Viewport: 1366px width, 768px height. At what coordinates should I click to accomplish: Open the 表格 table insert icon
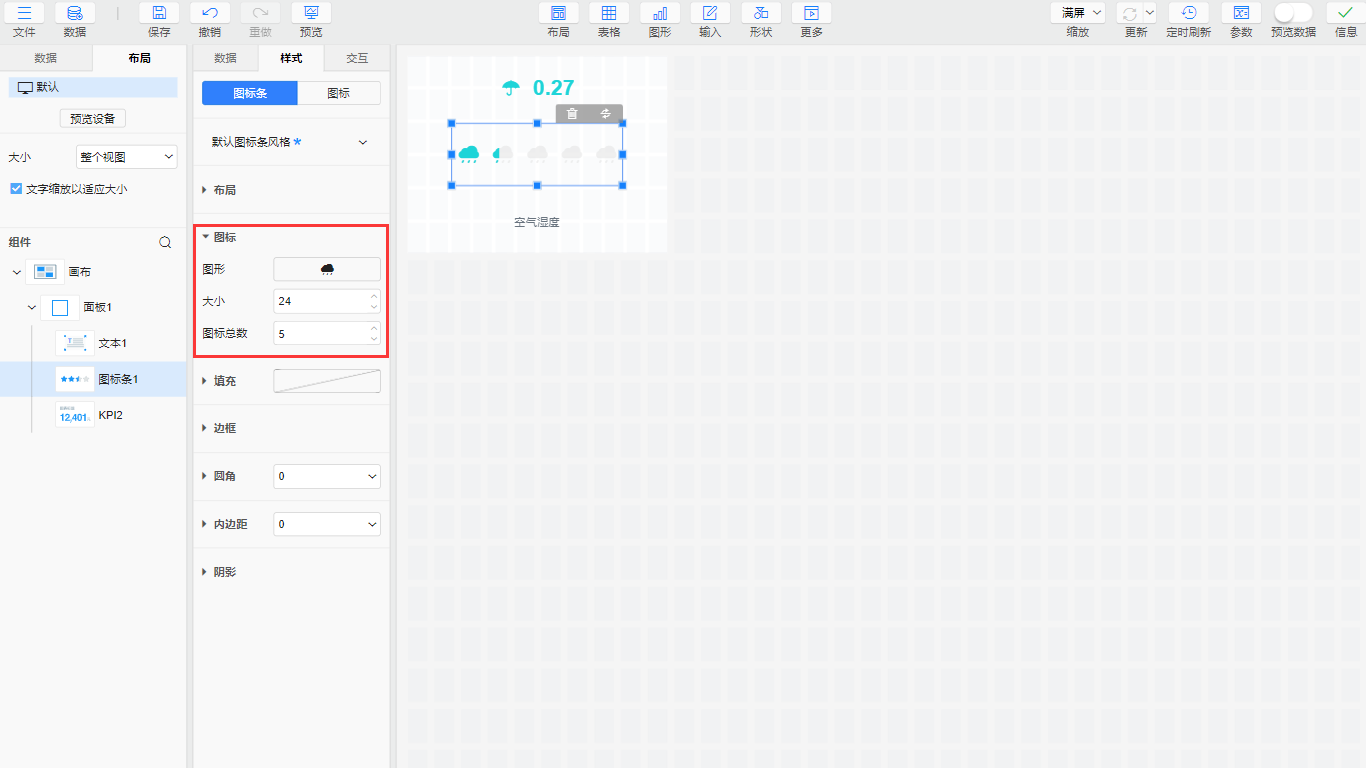click(609, 13)
